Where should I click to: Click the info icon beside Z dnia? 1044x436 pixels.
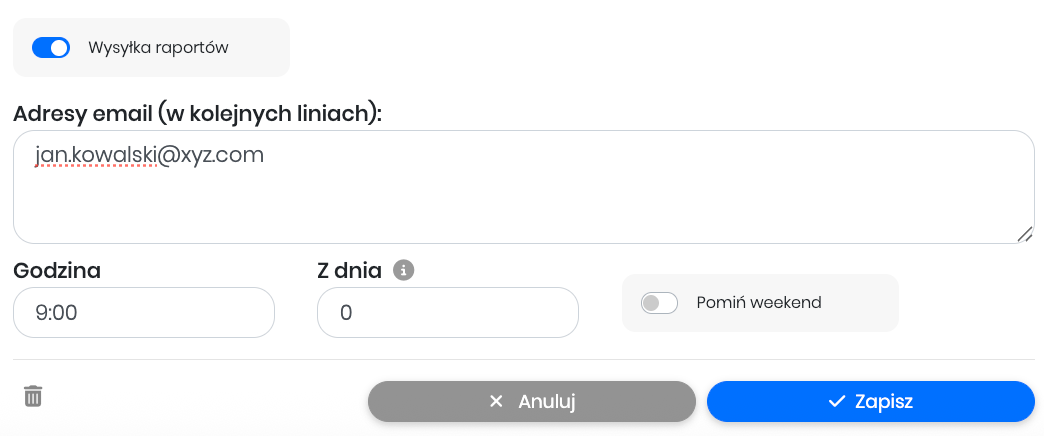[403, 270]
